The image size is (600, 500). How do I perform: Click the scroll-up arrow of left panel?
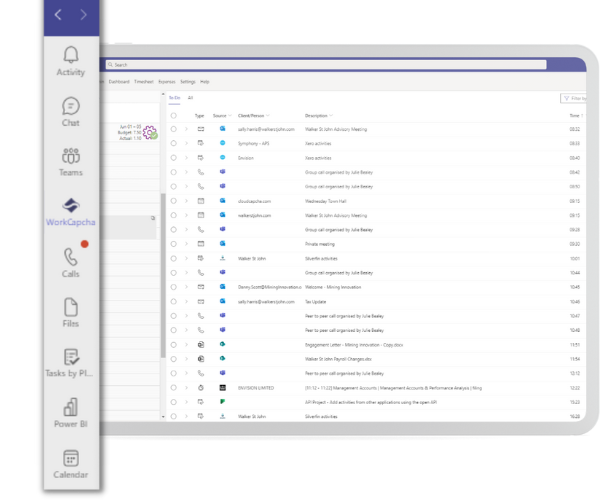tap(163, 94)
